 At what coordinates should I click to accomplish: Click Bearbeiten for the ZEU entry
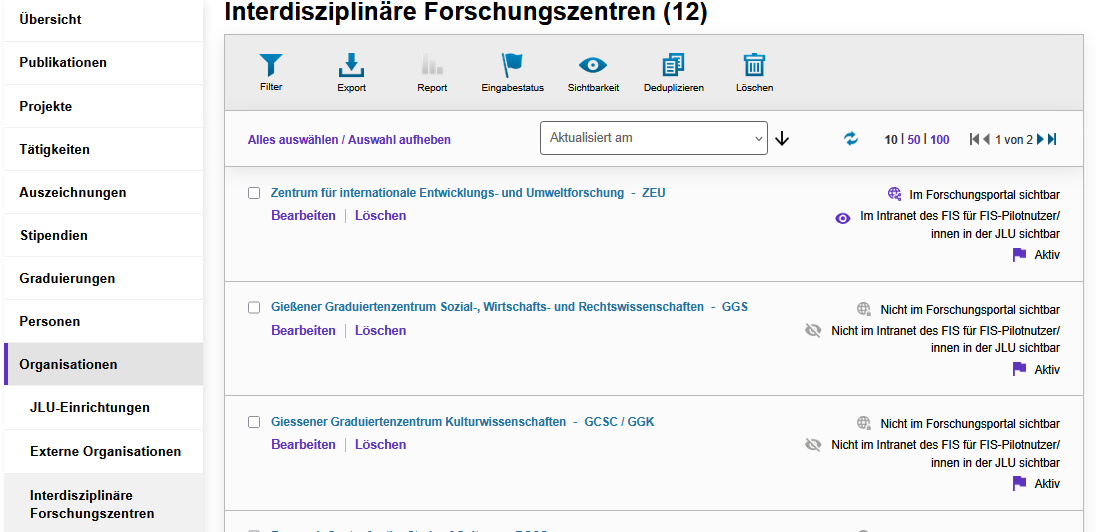[x=303, y=215]
